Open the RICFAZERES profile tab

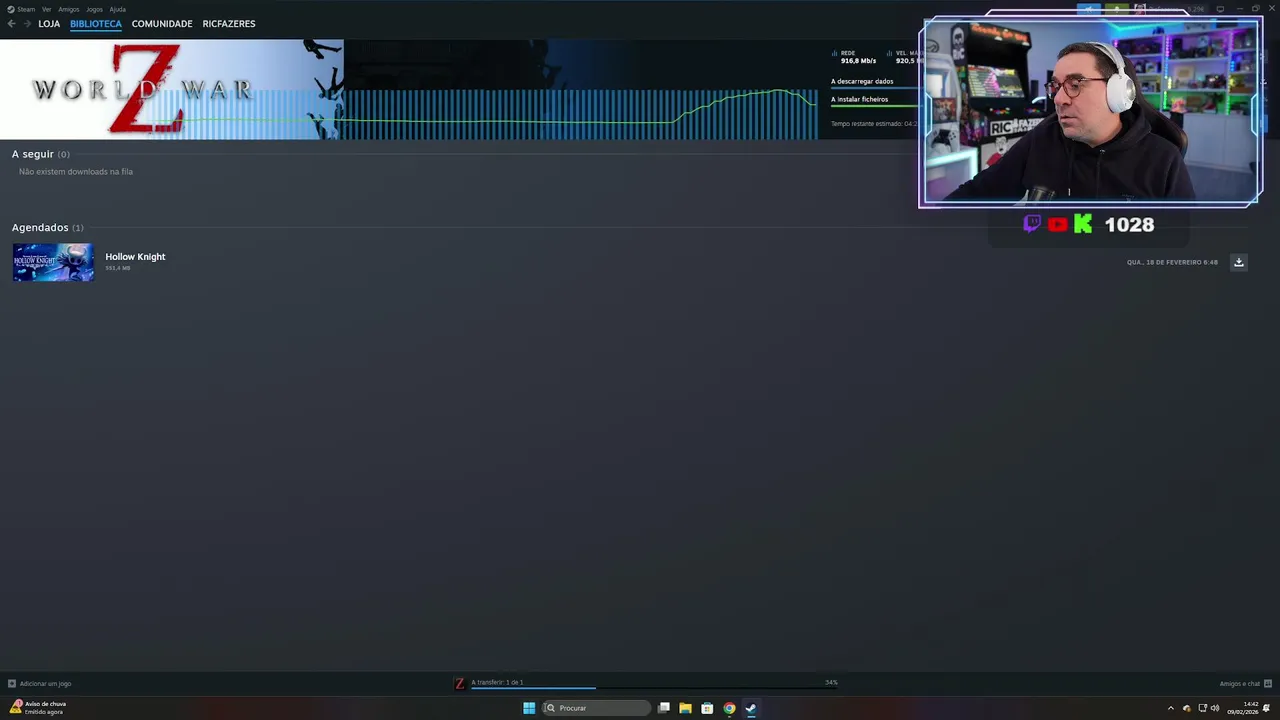[229, 24]
